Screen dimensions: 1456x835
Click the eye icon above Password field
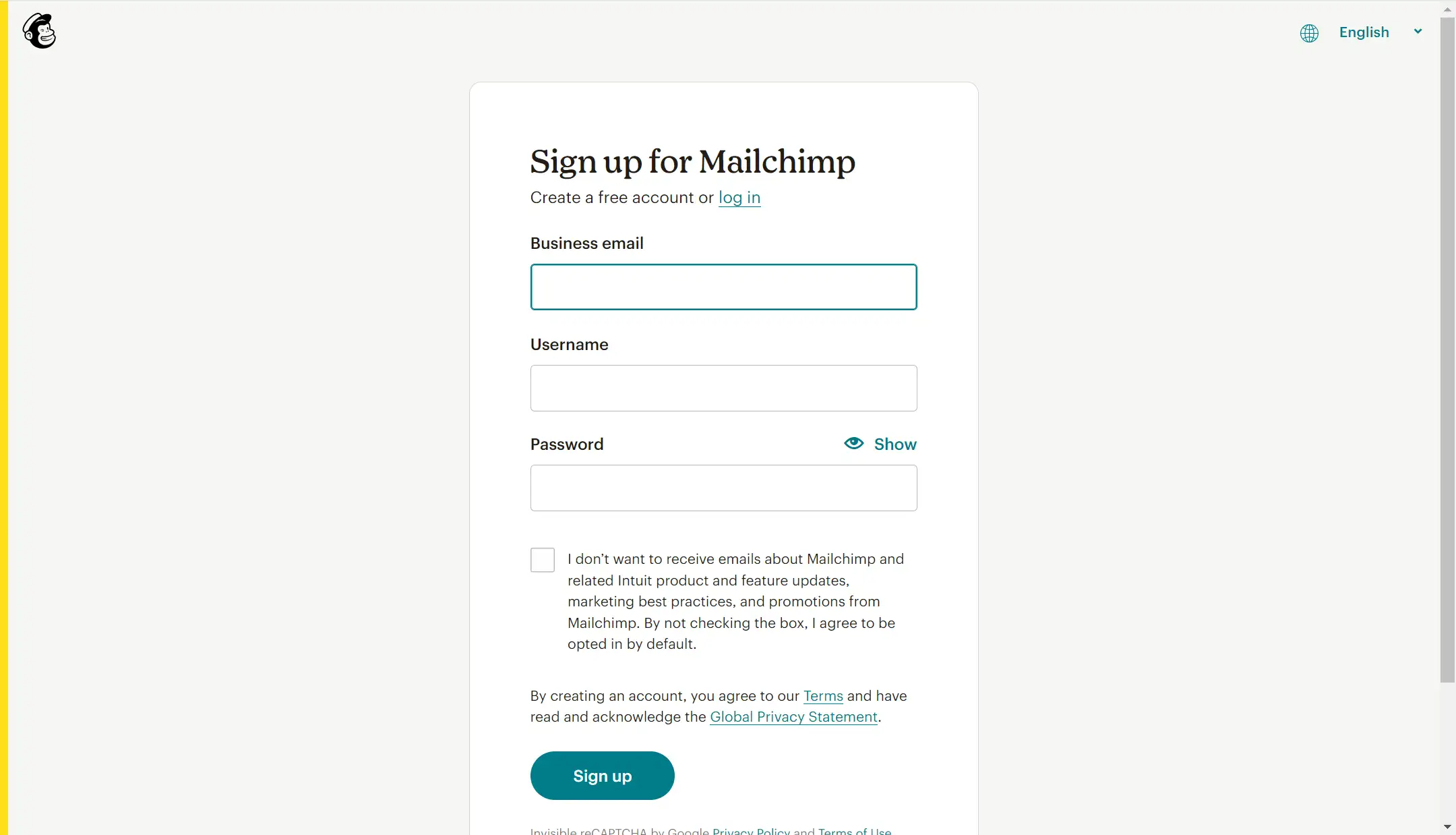(x=853, y=443)
